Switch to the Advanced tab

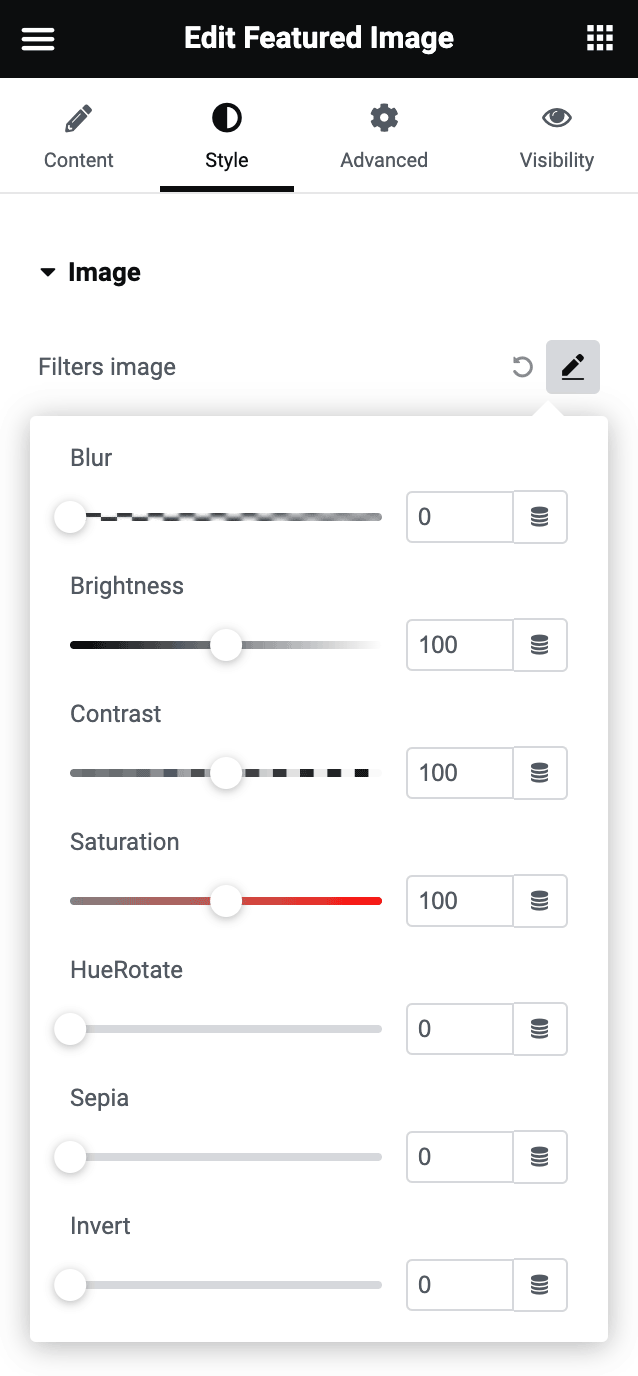tap(384, 138)
